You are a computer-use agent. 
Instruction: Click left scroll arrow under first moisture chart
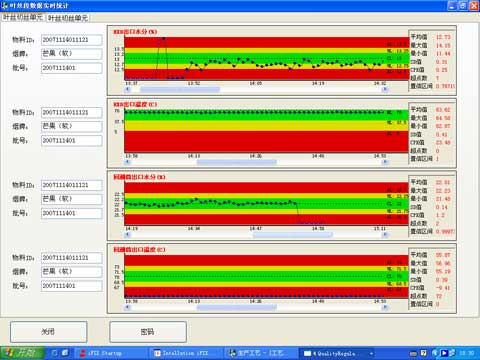click(x=127, y=89)
